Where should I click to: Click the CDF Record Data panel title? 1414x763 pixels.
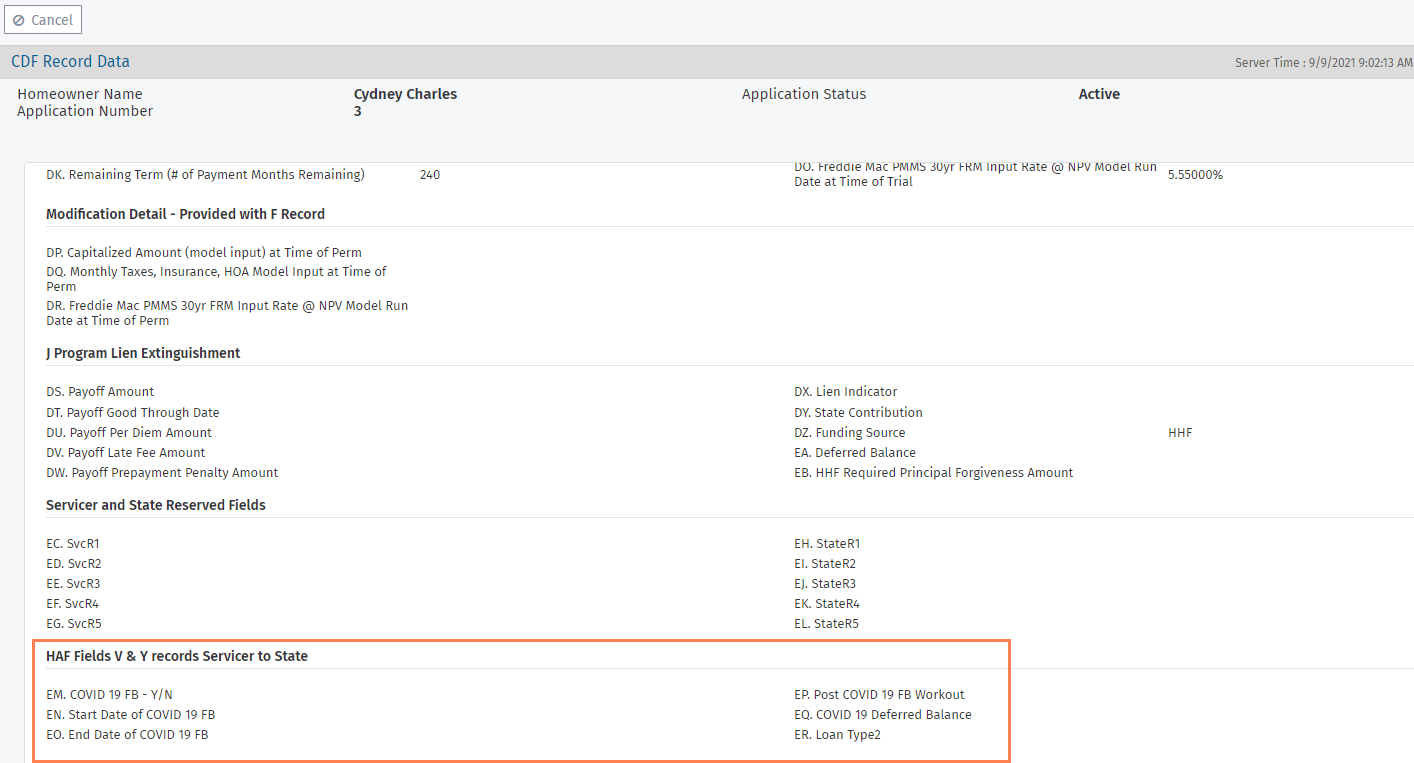pyautogui.click(x=70, y=62)
